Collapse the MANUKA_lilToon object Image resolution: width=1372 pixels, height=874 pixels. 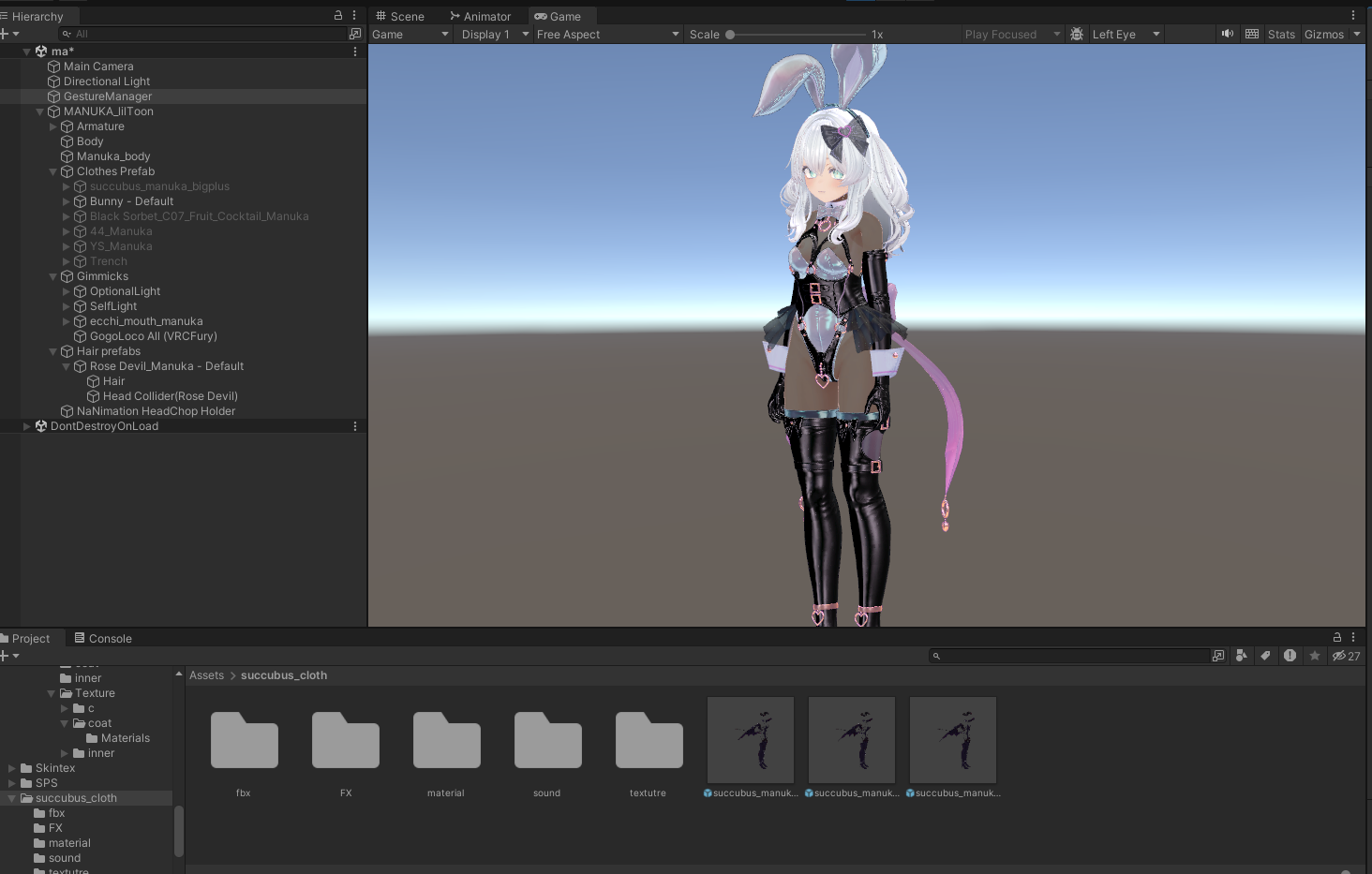tap(40, 111)
